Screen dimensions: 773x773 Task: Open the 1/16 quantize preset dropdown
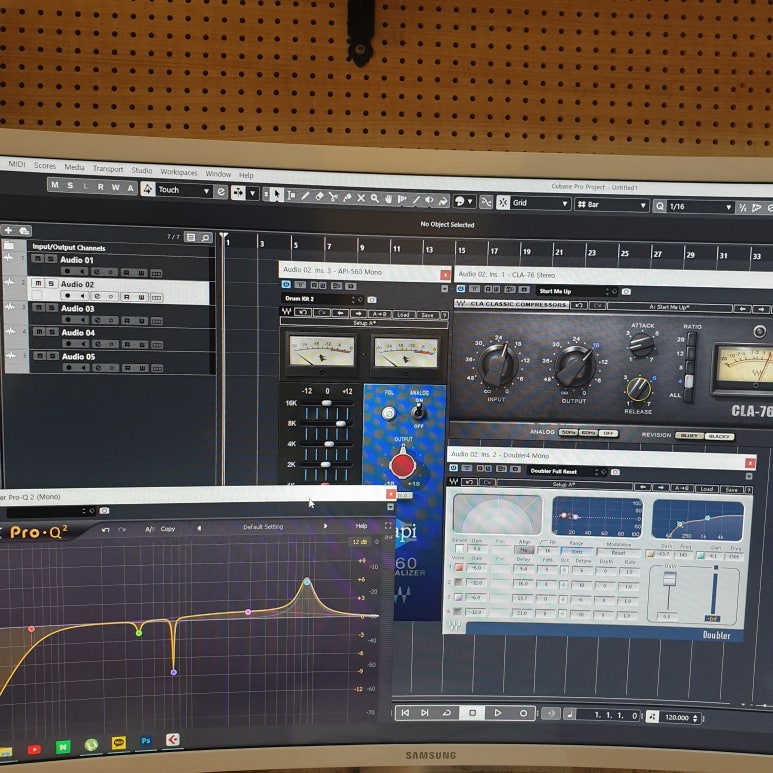[x=700, y=207]
